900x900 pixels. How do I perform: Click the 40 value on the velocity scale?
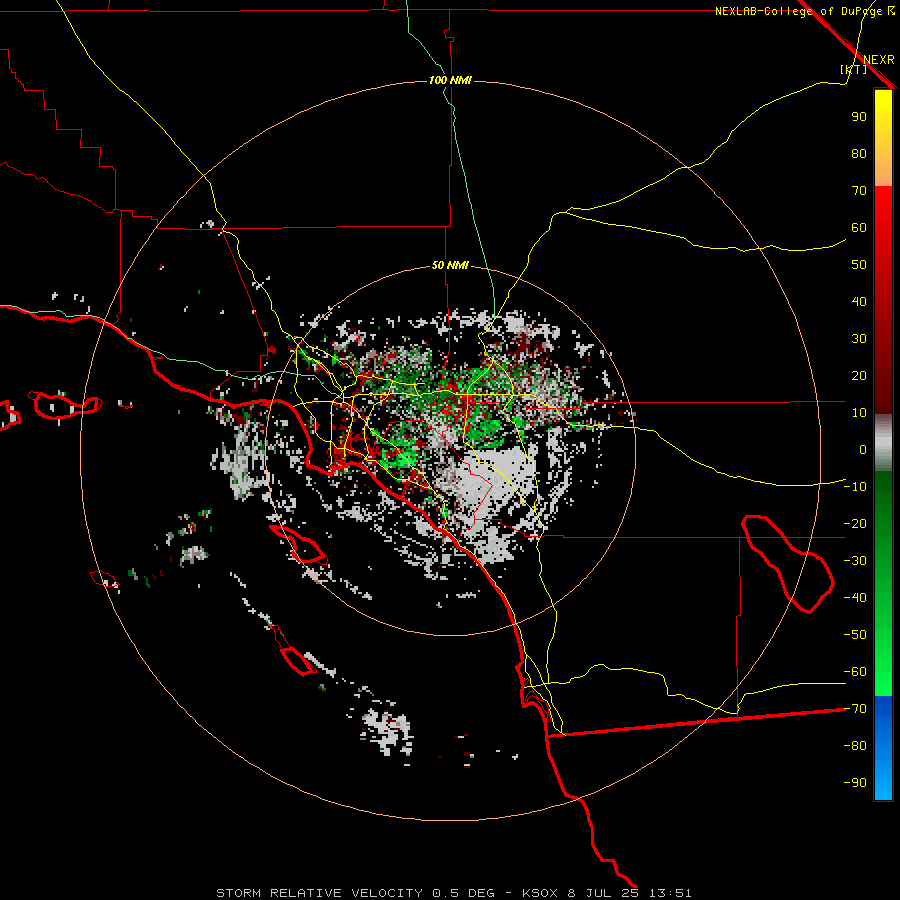(x=859, y=301)
